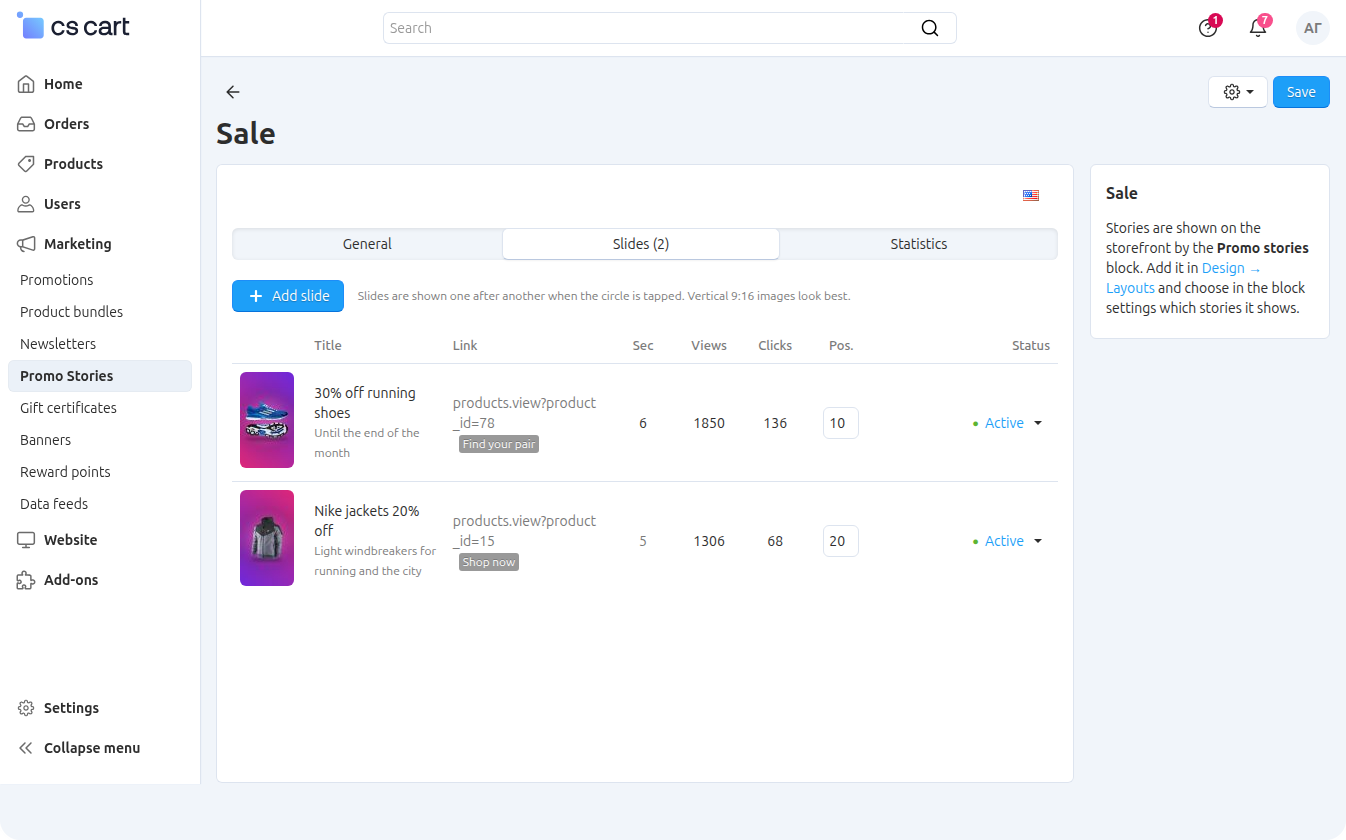Viewport: 1346px width, 840px height.
Task: Open Orders via its inbox icon
Action: click(27, 124)
